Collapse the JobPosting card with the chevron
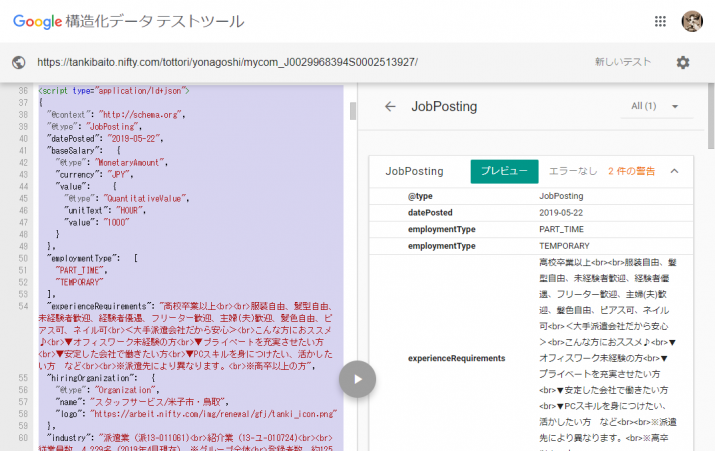 (674, 171)
